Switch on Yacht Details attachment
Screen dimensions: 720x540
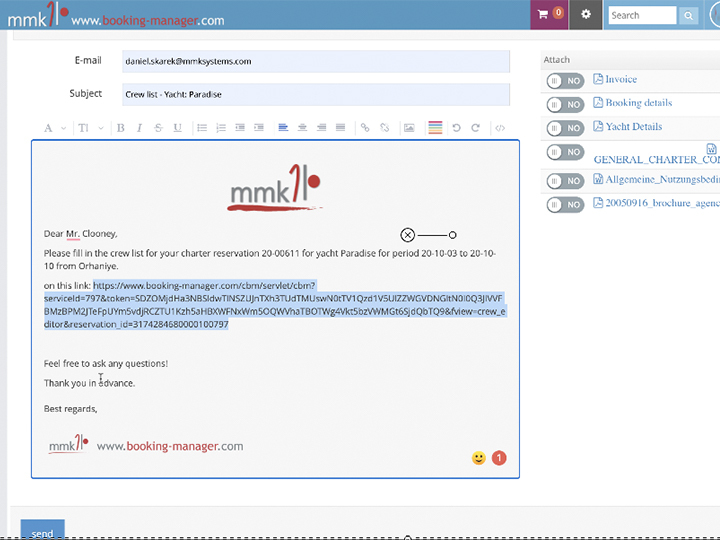pyautogui.click(x=565, y=128)
